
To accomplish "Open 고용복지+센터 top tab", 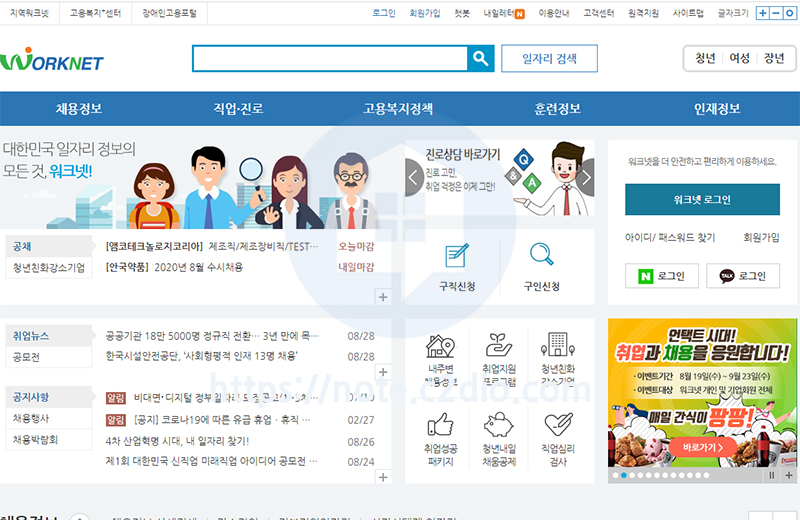I will (95, 13).
